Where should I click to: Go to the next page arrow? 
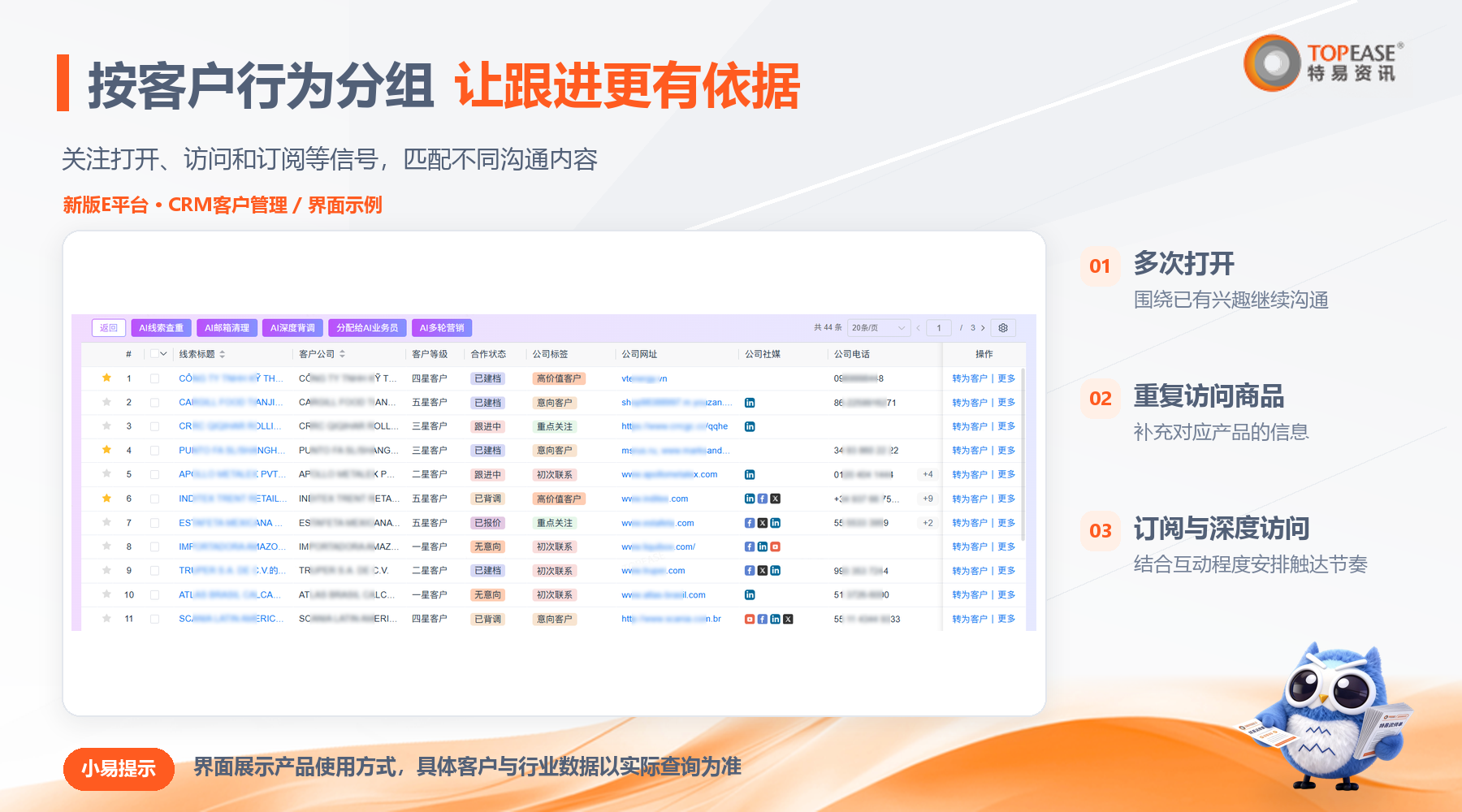[983, 328]
